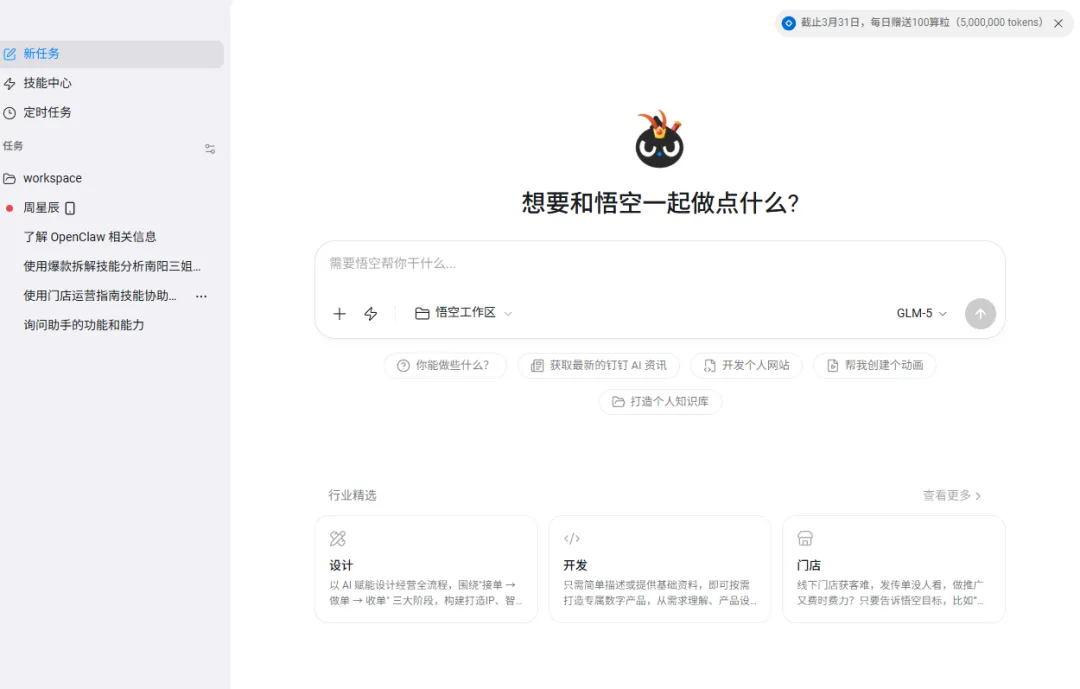The image size is (1080, 689).
Task: Select suggestion 开发个人网站
Action: (747, 365)
